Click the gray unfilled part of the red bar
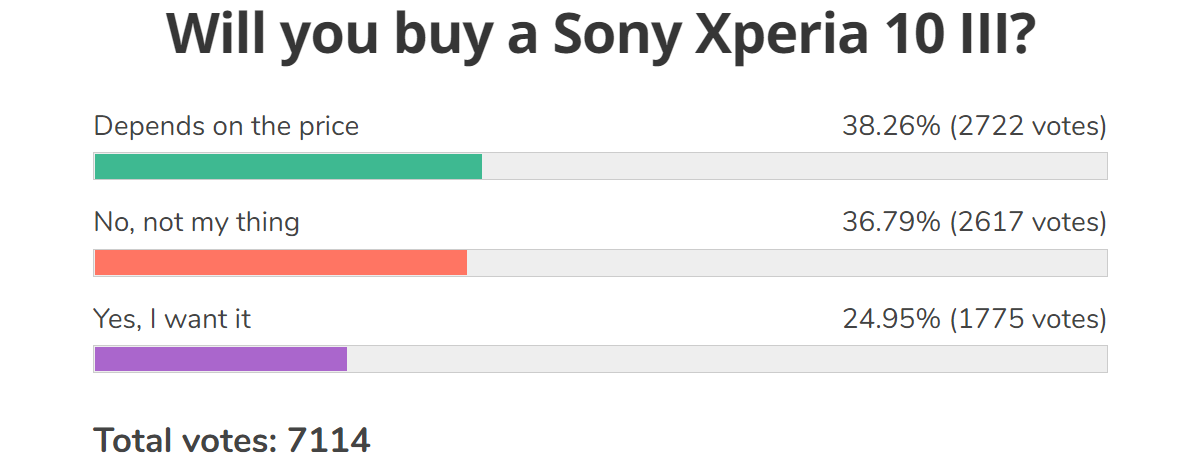This screenshot has width=1200, height=470. click(x=787, y=262)
